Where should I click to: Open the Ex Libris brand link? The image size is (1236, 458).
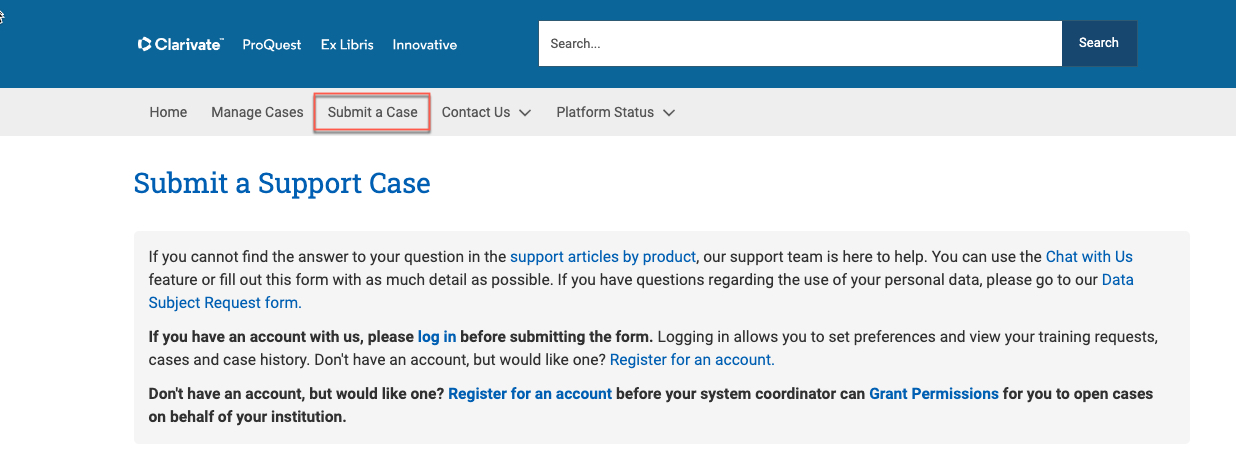[347, 45]
